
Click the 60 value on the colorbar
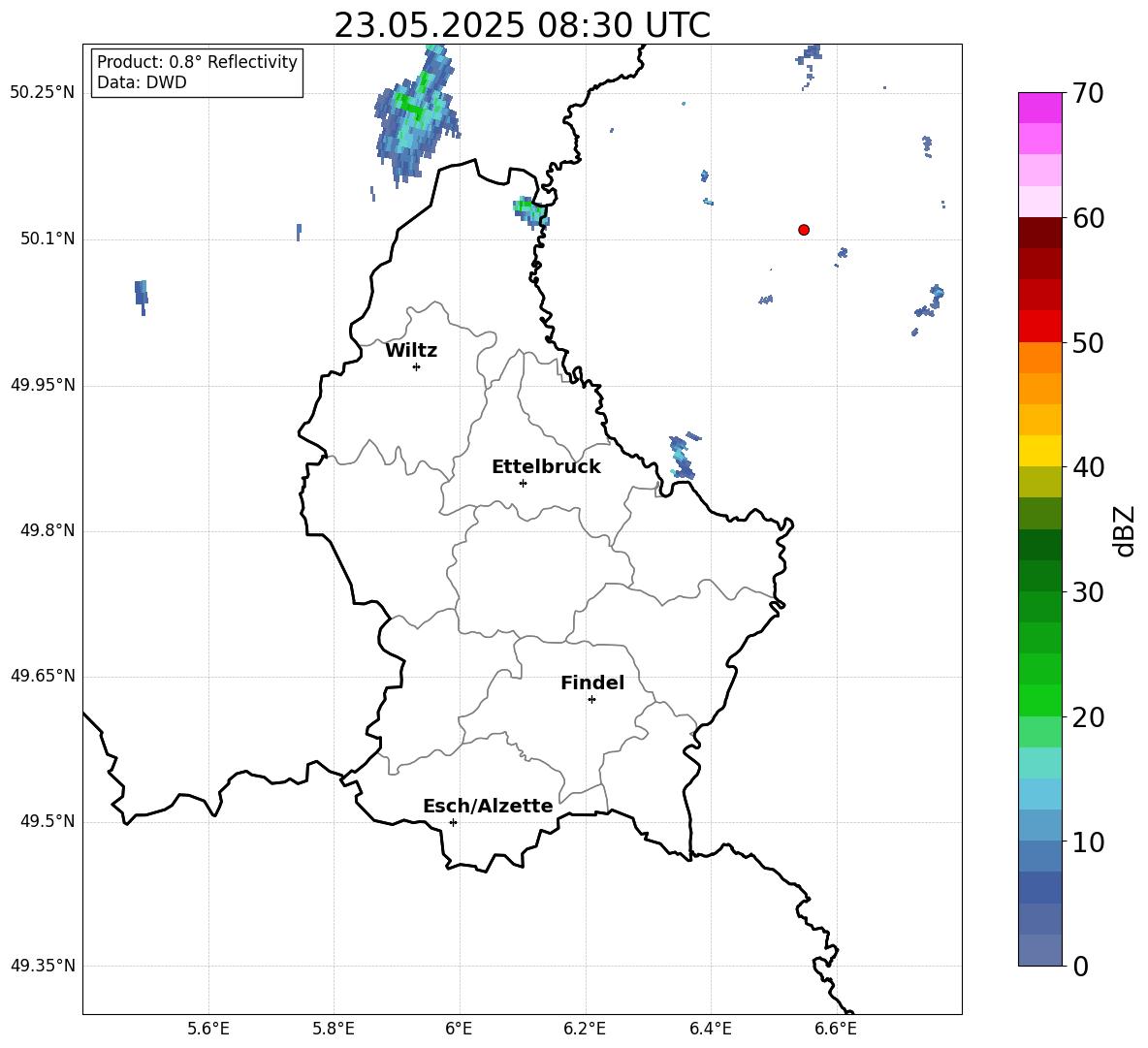click(1088, 218)
